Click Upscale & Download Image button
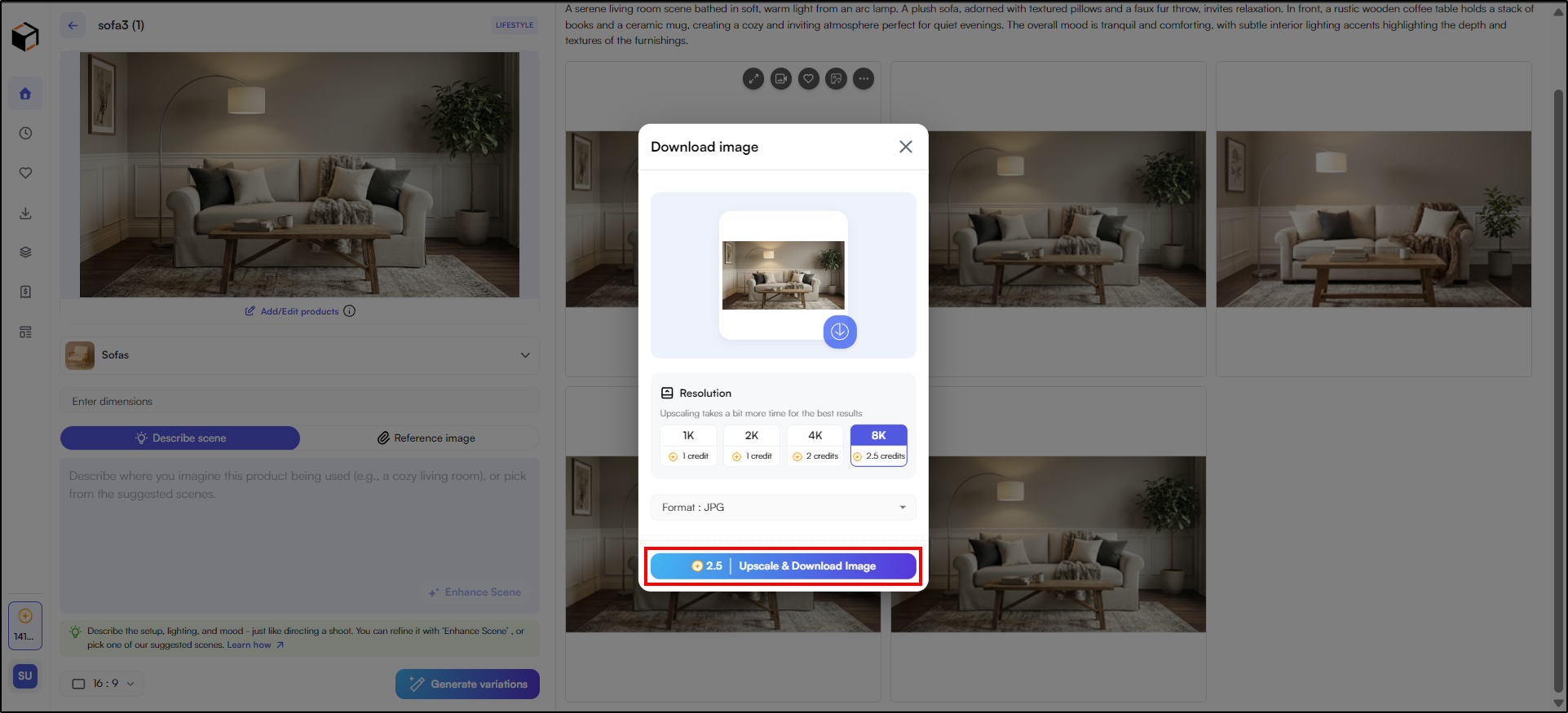 (783, 566)
